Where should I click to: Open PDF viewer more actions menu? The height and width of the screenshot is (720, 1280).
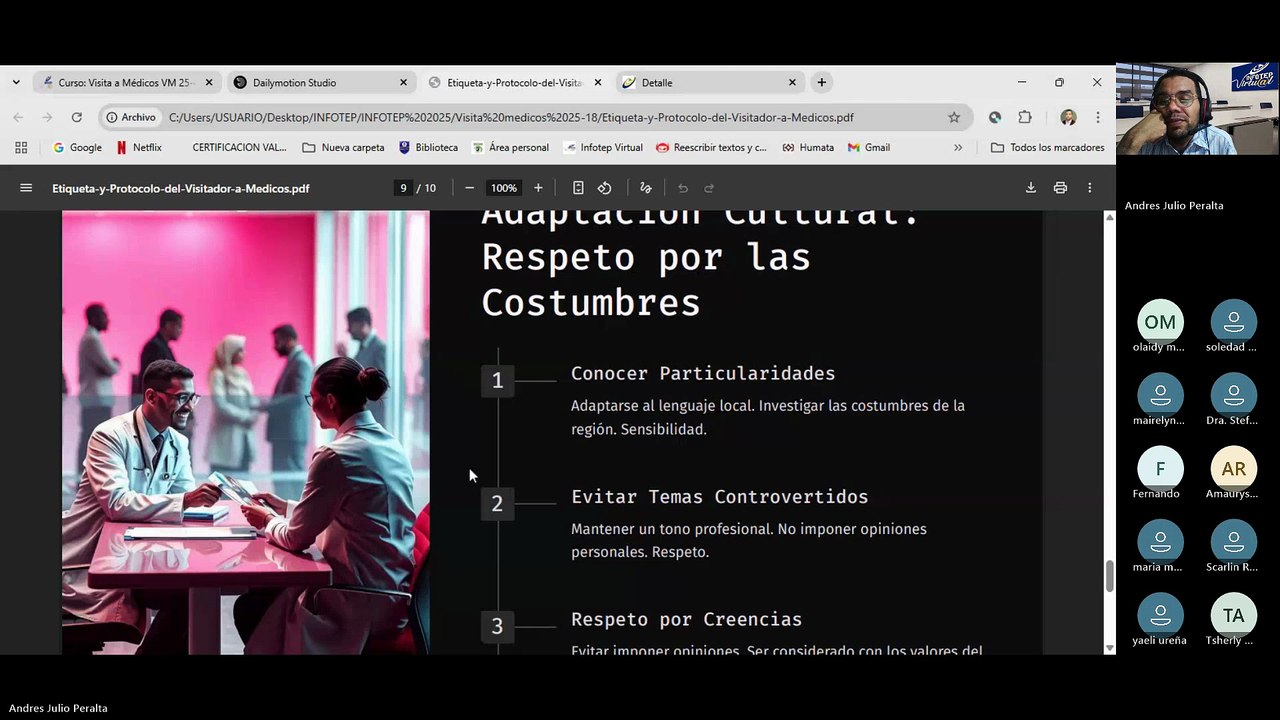(x=1089, y=188)
